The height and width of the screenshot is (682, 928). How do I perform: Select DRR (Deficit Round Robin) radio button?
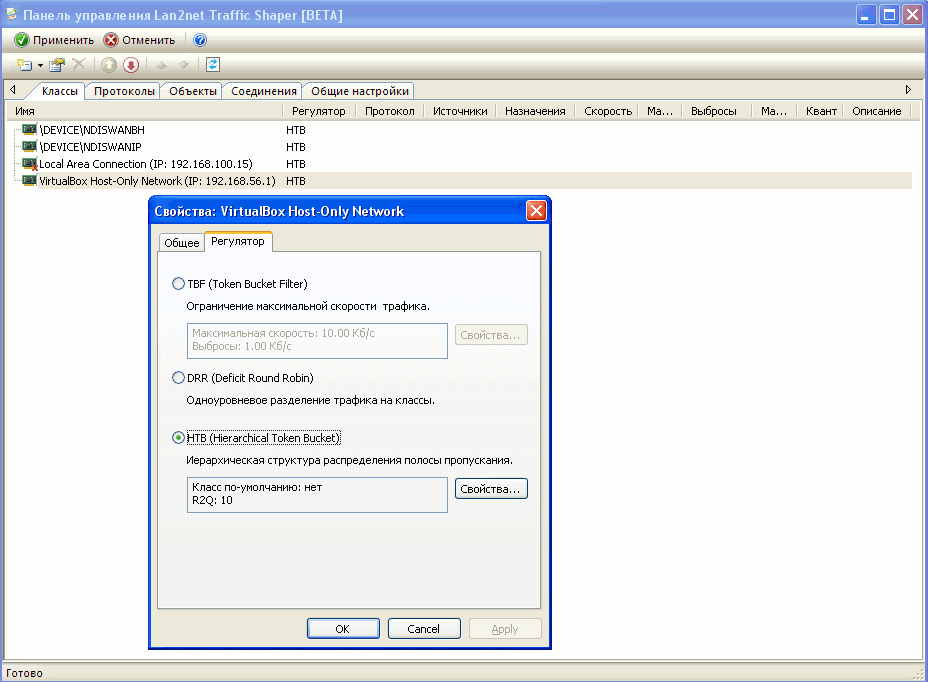pyautogui.click(x=179, y=378)
